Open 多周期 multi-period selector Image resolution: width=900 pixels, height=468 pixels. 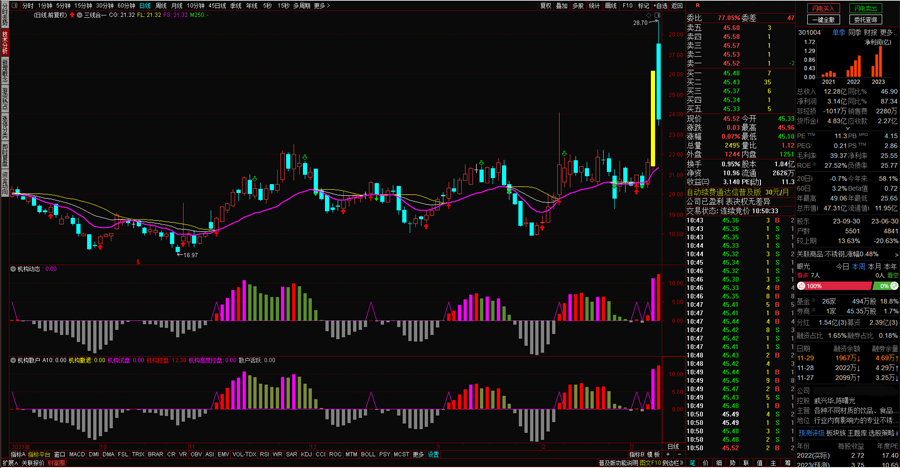[x=300, y=5]
